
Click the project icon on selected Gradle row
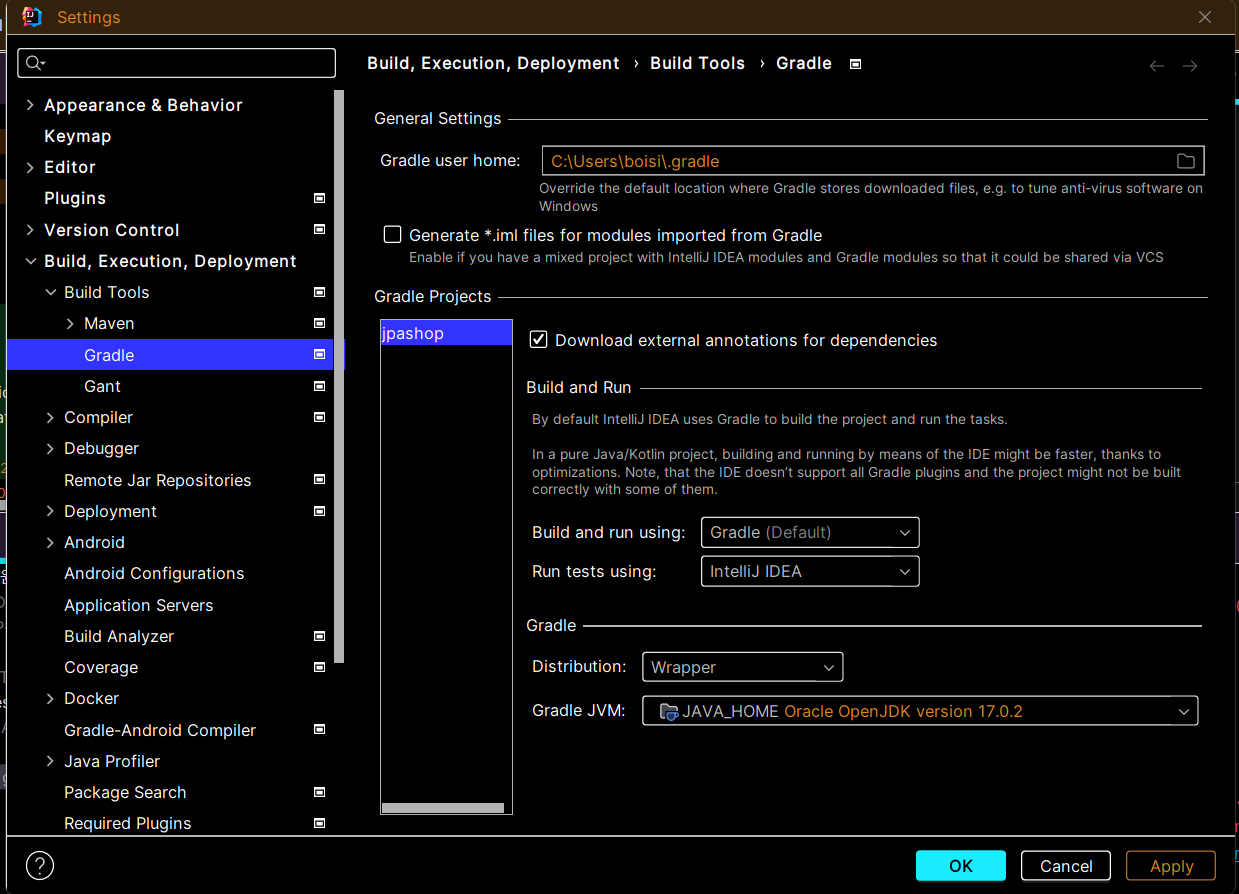[x=320, y=354]
